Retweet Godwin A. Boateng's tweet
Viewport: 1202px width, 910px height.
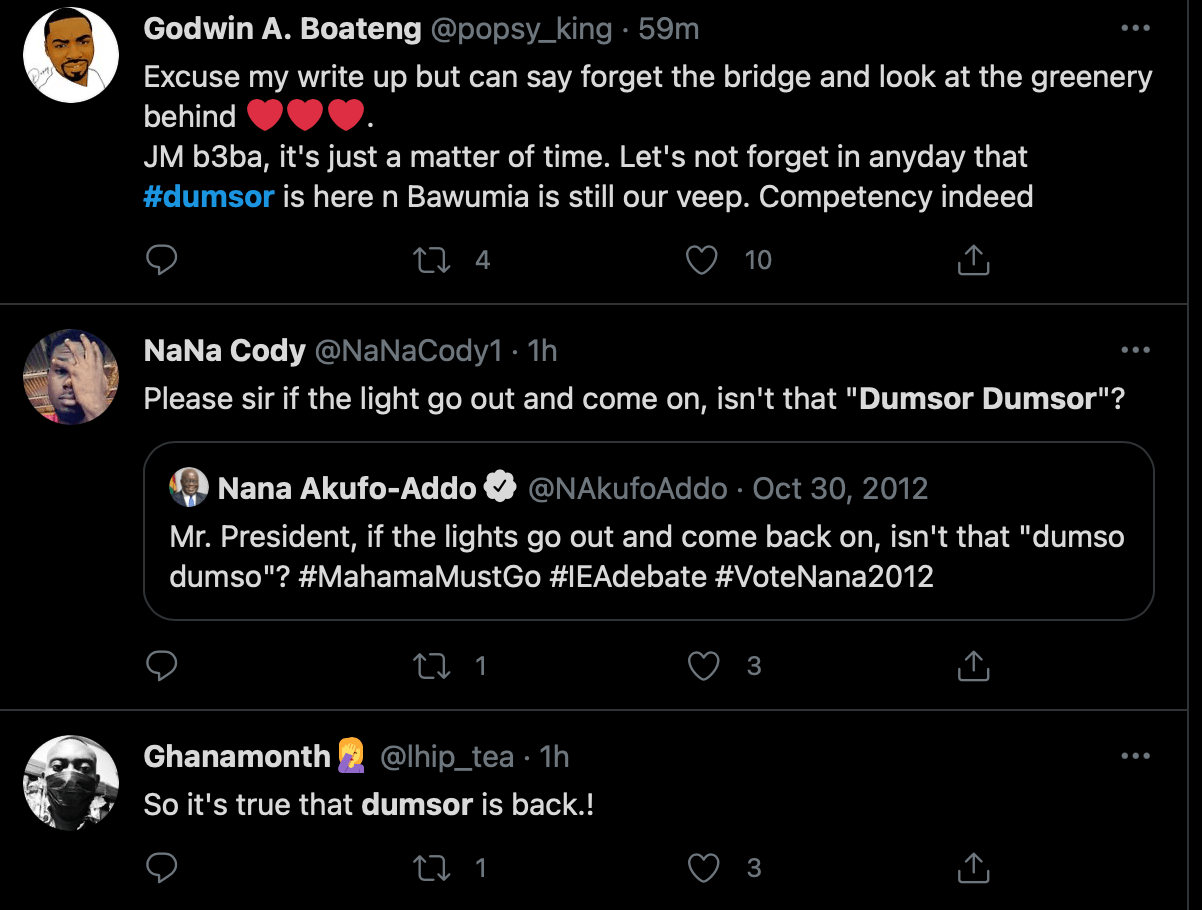point(431,261)
